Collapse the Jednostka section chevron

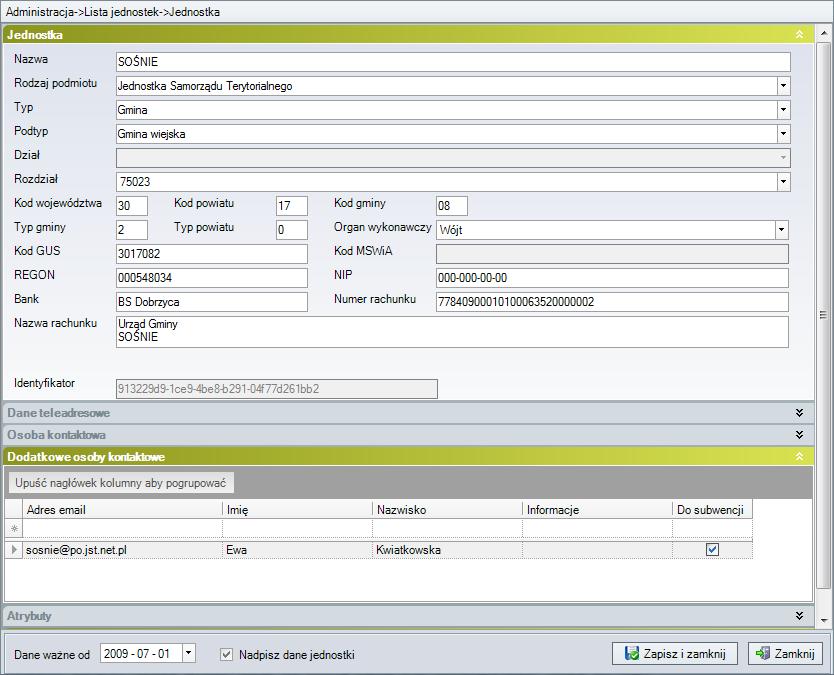[x=799, y=35]
